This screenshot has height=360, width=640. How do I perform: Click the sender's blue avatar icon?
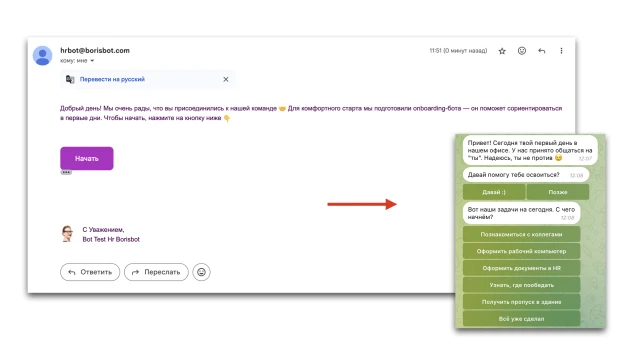pos(42,56)
